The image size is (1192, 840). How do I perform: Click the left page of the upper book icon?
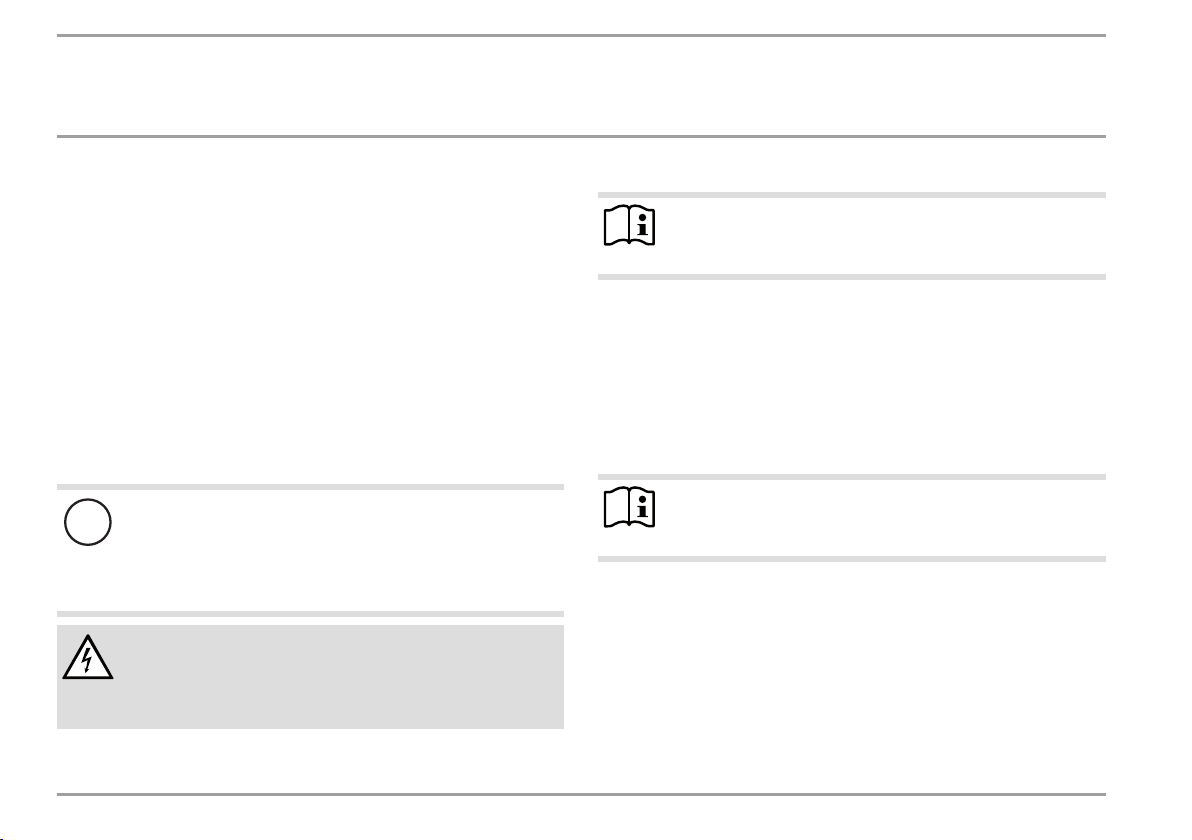coord(617,226)
